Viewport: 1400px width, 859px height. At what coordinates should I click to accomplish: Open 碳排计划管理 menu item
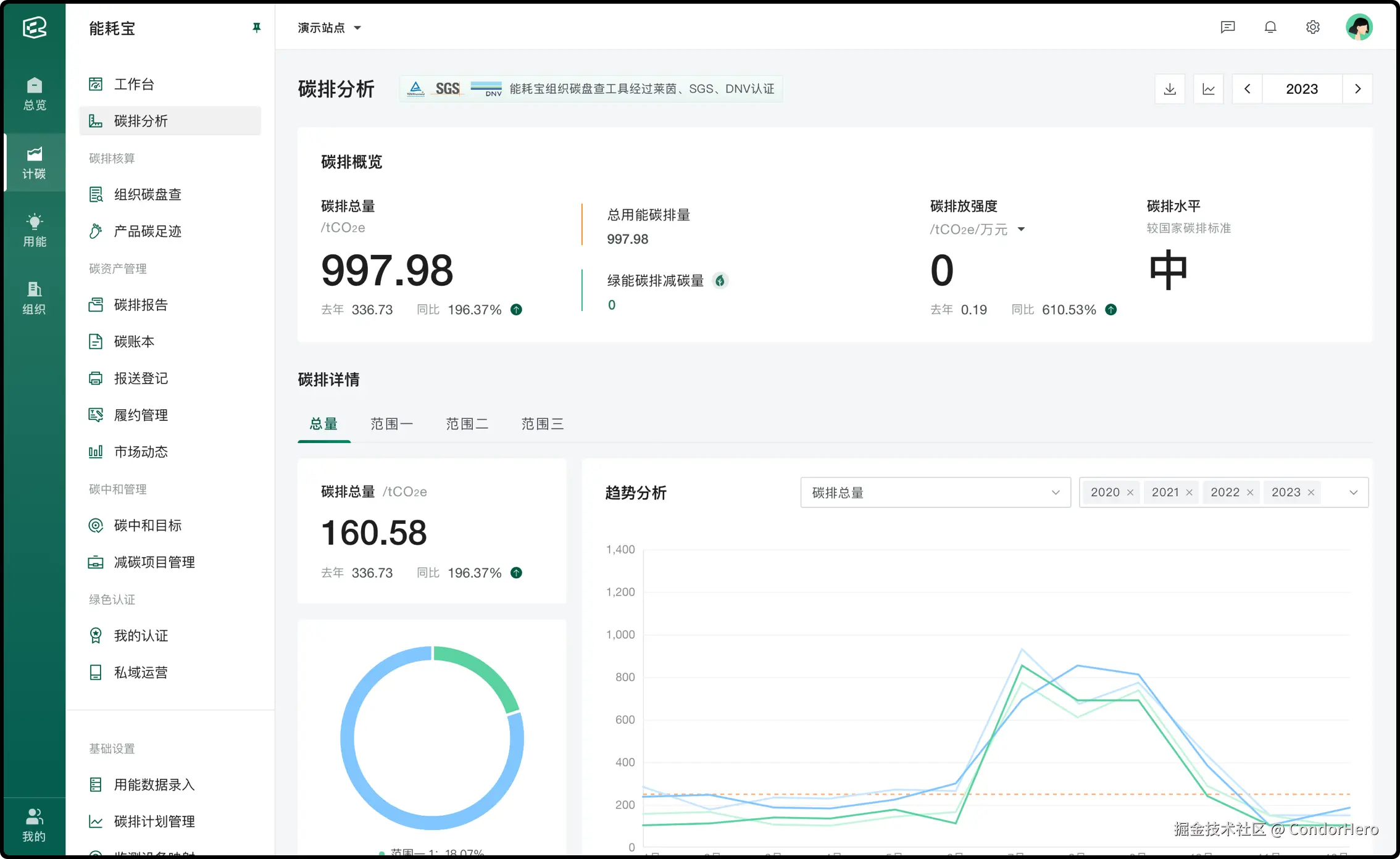coord(170,821)
